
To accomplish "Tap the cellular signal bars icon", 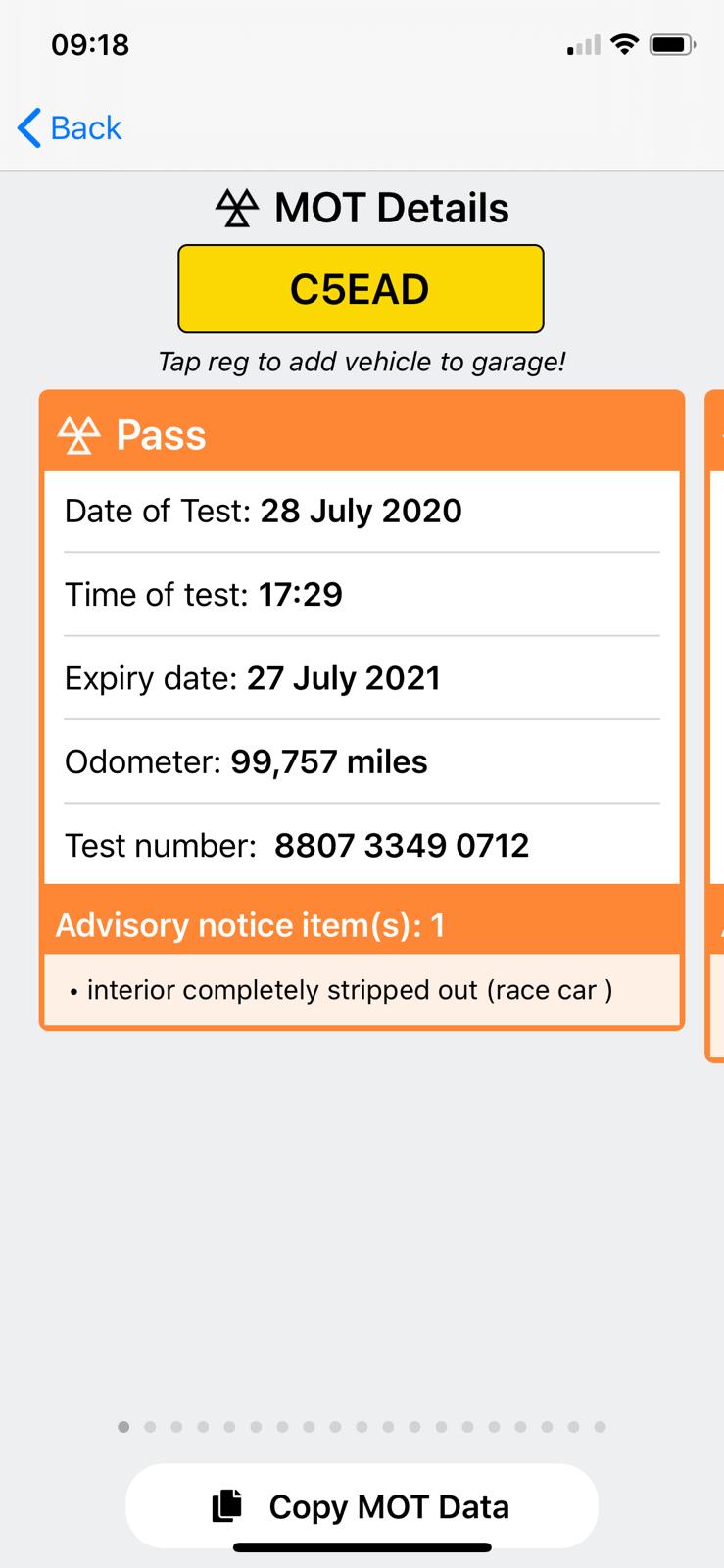I will (x=584, y=45).
